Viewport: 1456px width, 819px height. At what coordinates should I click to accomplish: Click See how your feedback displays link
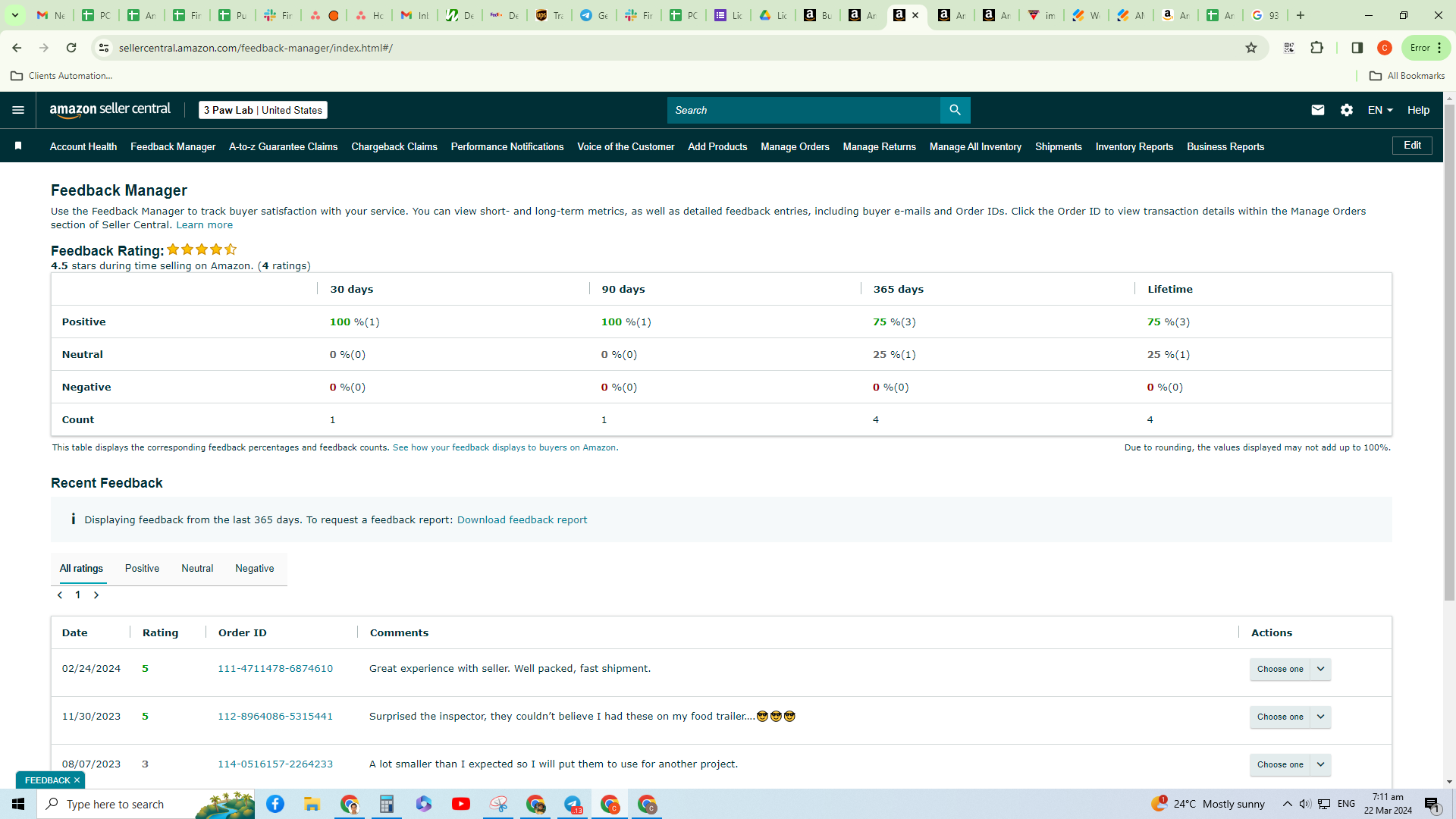(x=504, y=447)
